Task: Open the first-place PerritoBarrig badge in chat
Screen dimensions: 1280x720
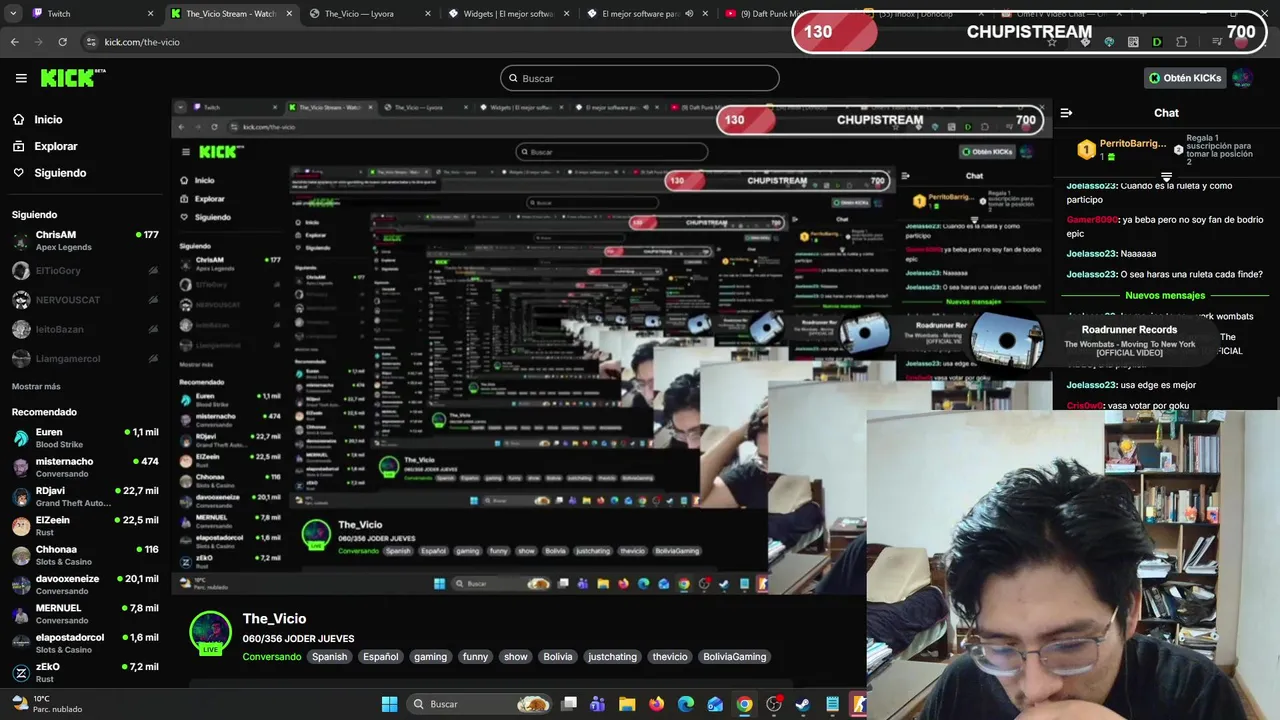Action: coord(1086,150)
